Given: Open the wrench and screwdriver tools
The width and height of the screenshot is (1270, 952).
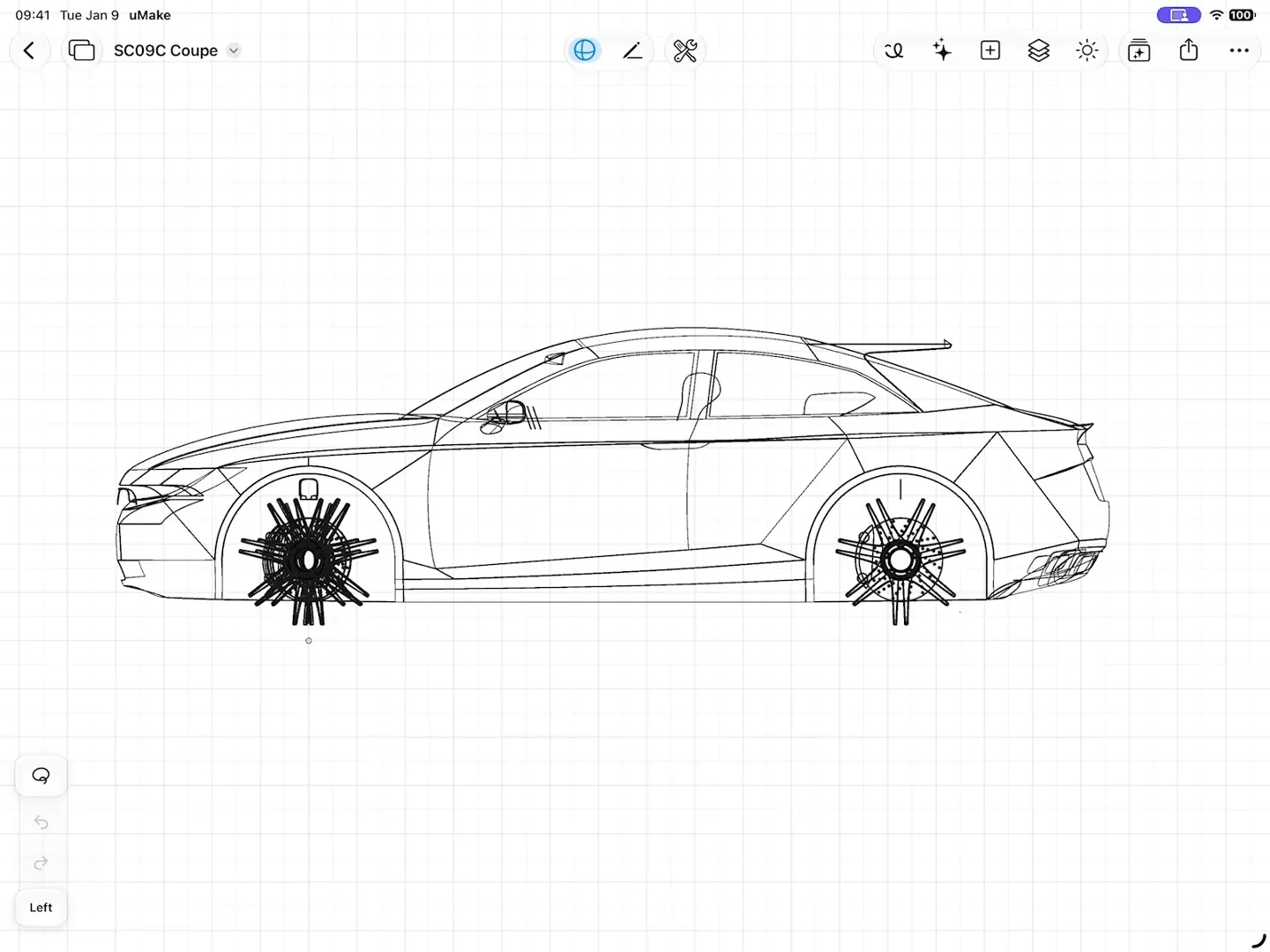Looking at the screenshot, I should tap(685, 50).
